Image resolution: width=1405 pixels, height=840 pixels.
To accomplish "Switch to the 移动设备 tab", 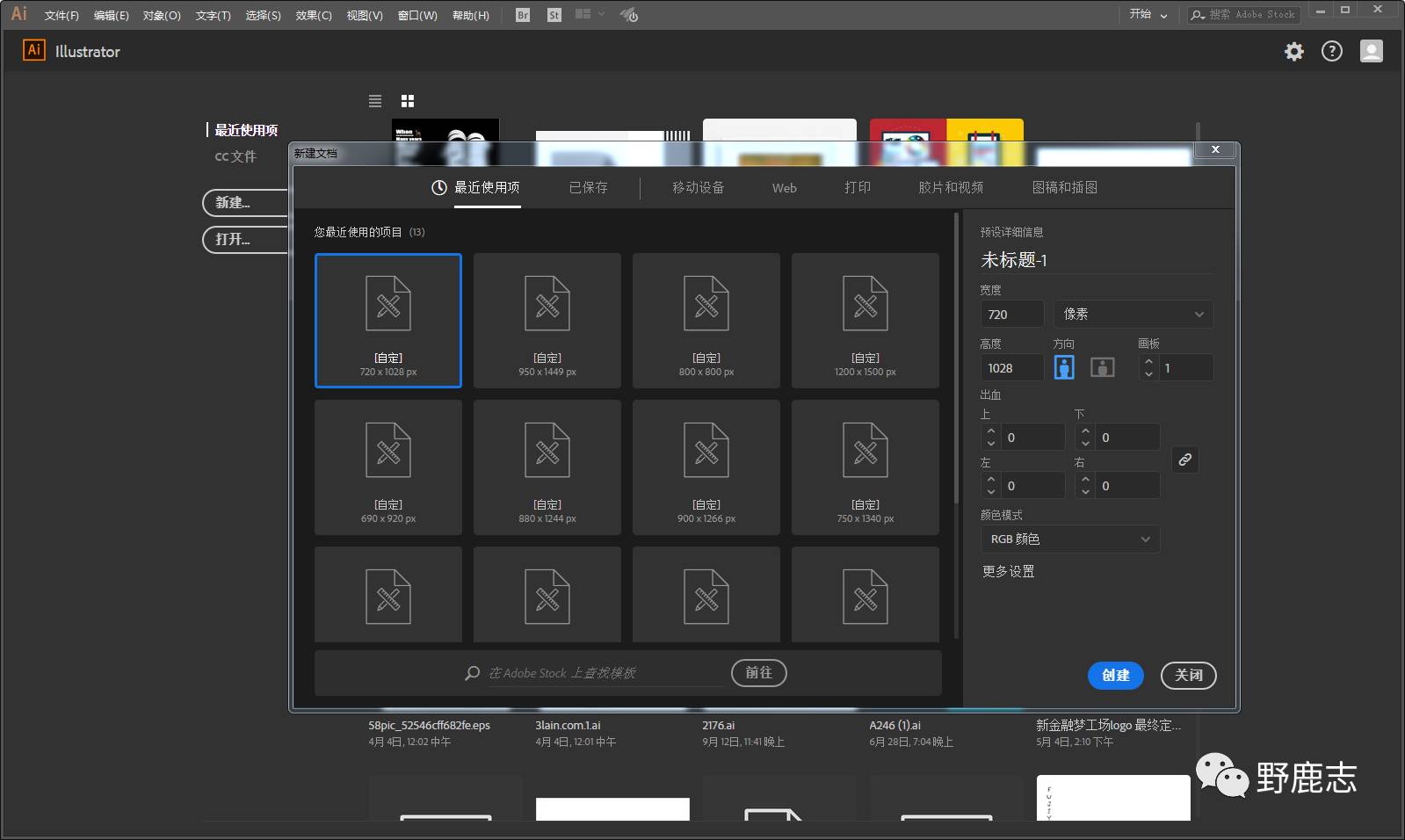I will pyautogui.click(x=698, y=187).
